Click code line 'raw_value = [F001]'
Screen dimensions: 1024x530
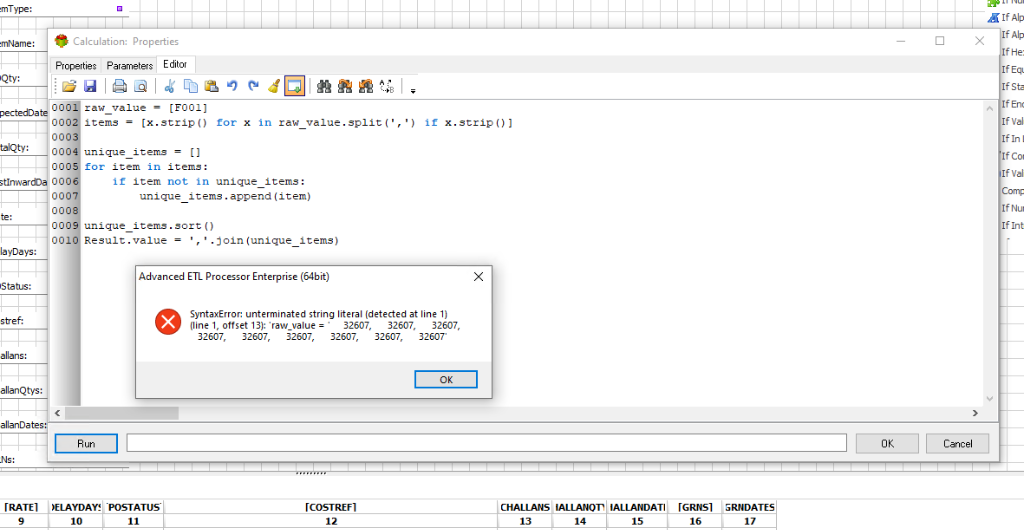click(x=146, y=108)
